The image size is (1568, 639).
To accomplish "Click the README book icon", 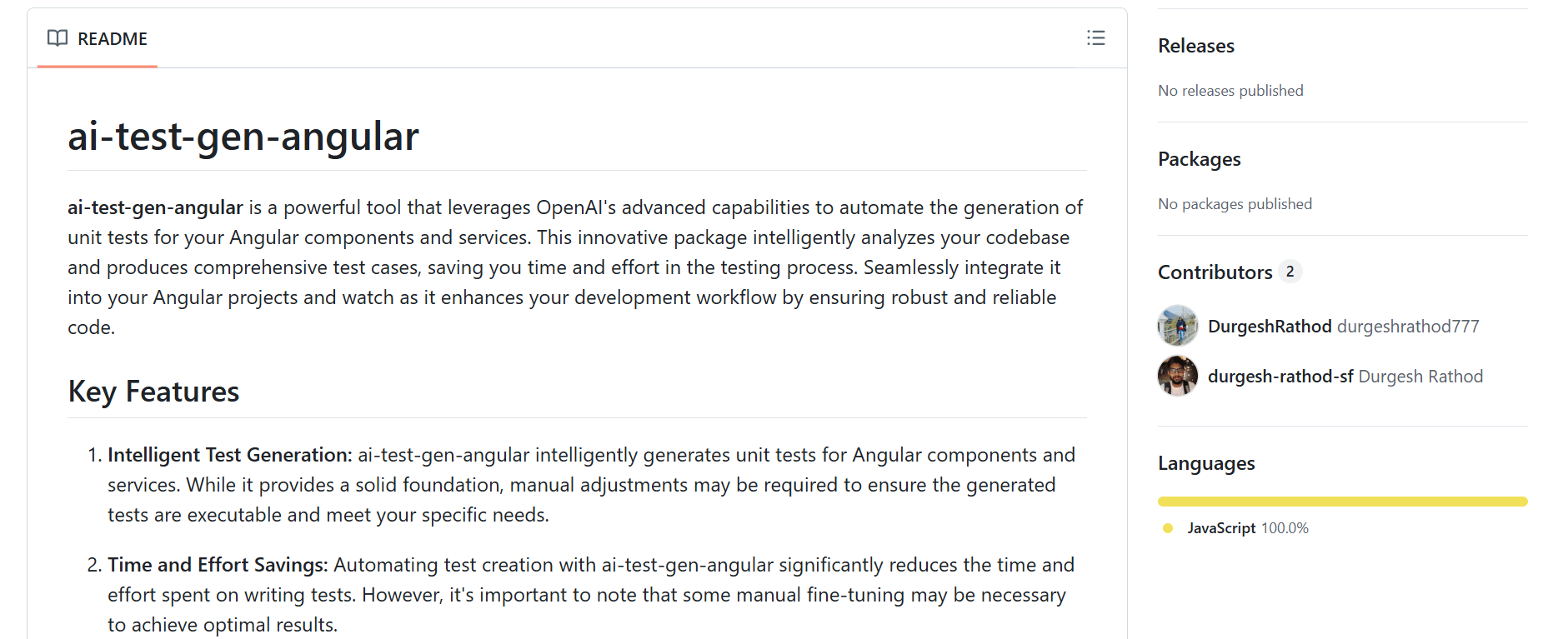I will 58,38.
